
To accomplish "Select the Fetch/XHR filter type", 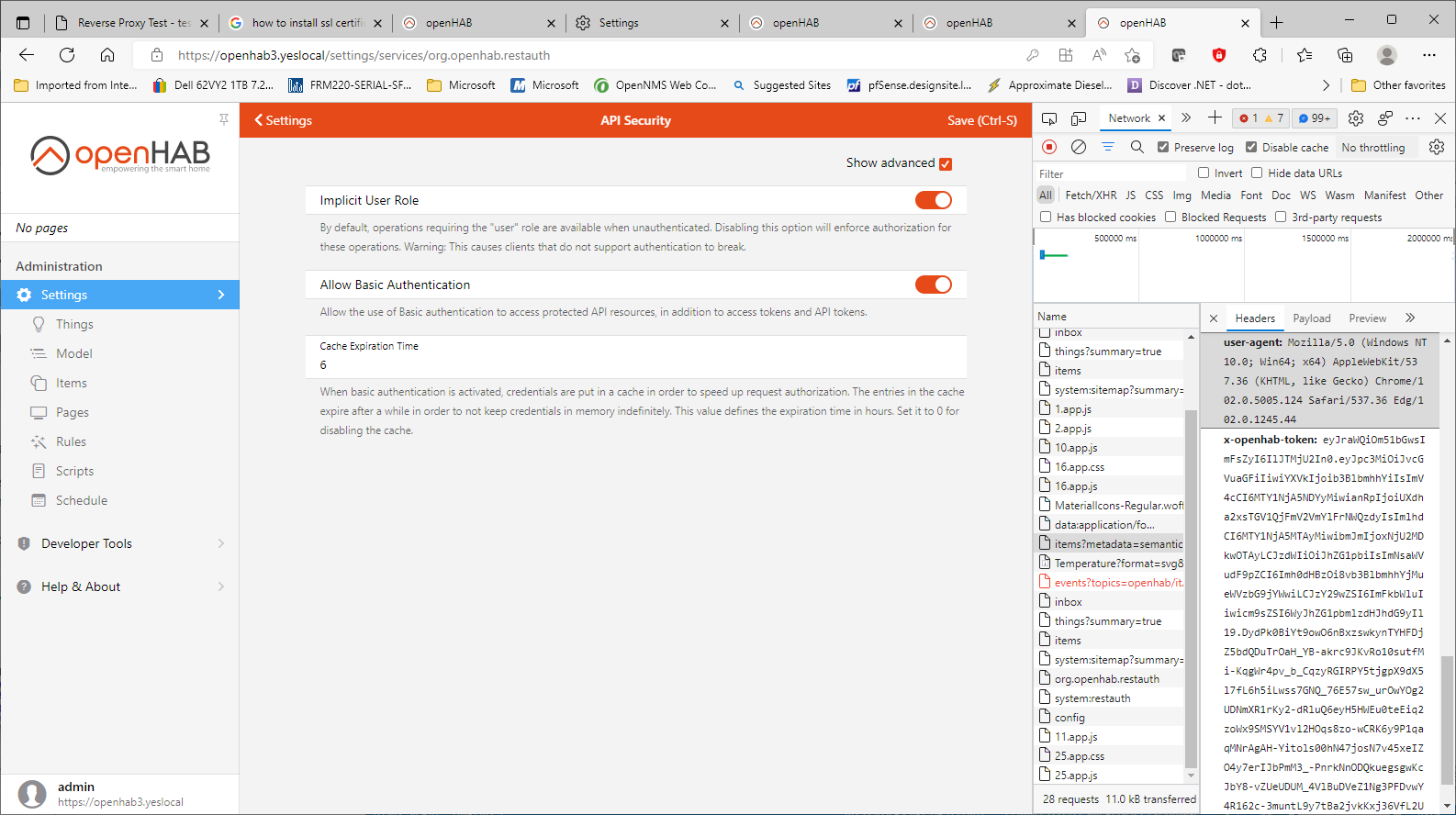I will [x=1091, y=195].
